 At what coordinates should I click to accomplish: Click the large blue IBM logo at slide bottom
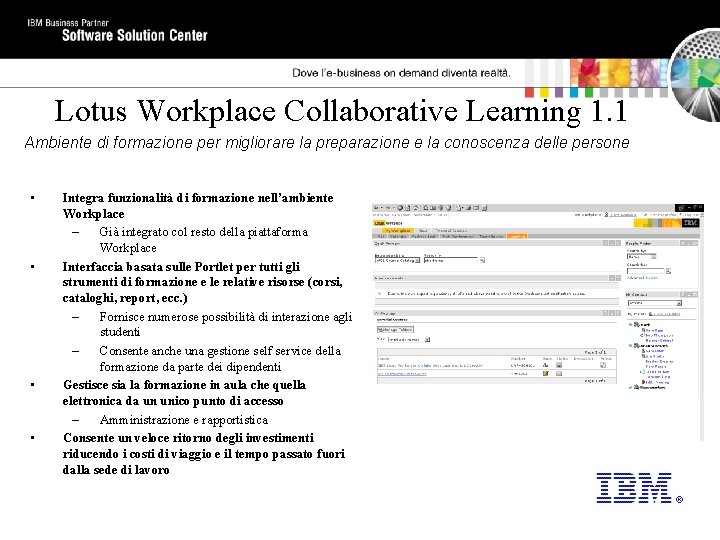click(639, 488)
